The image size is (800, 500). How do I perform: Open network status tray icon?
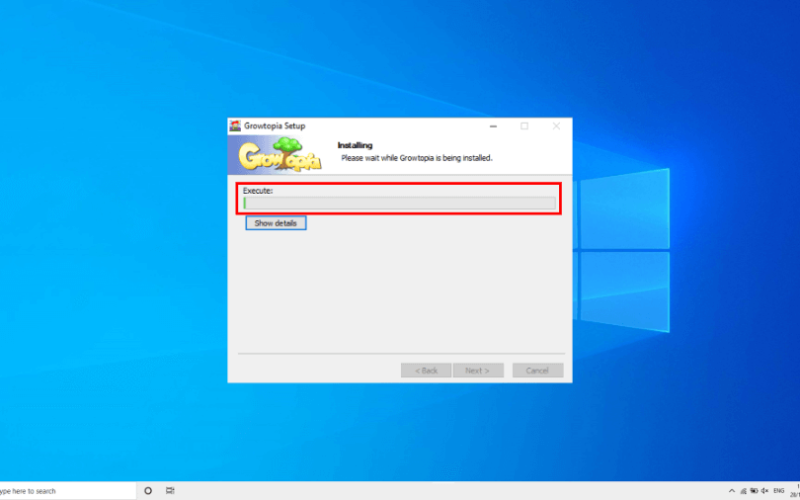point(743,491)
